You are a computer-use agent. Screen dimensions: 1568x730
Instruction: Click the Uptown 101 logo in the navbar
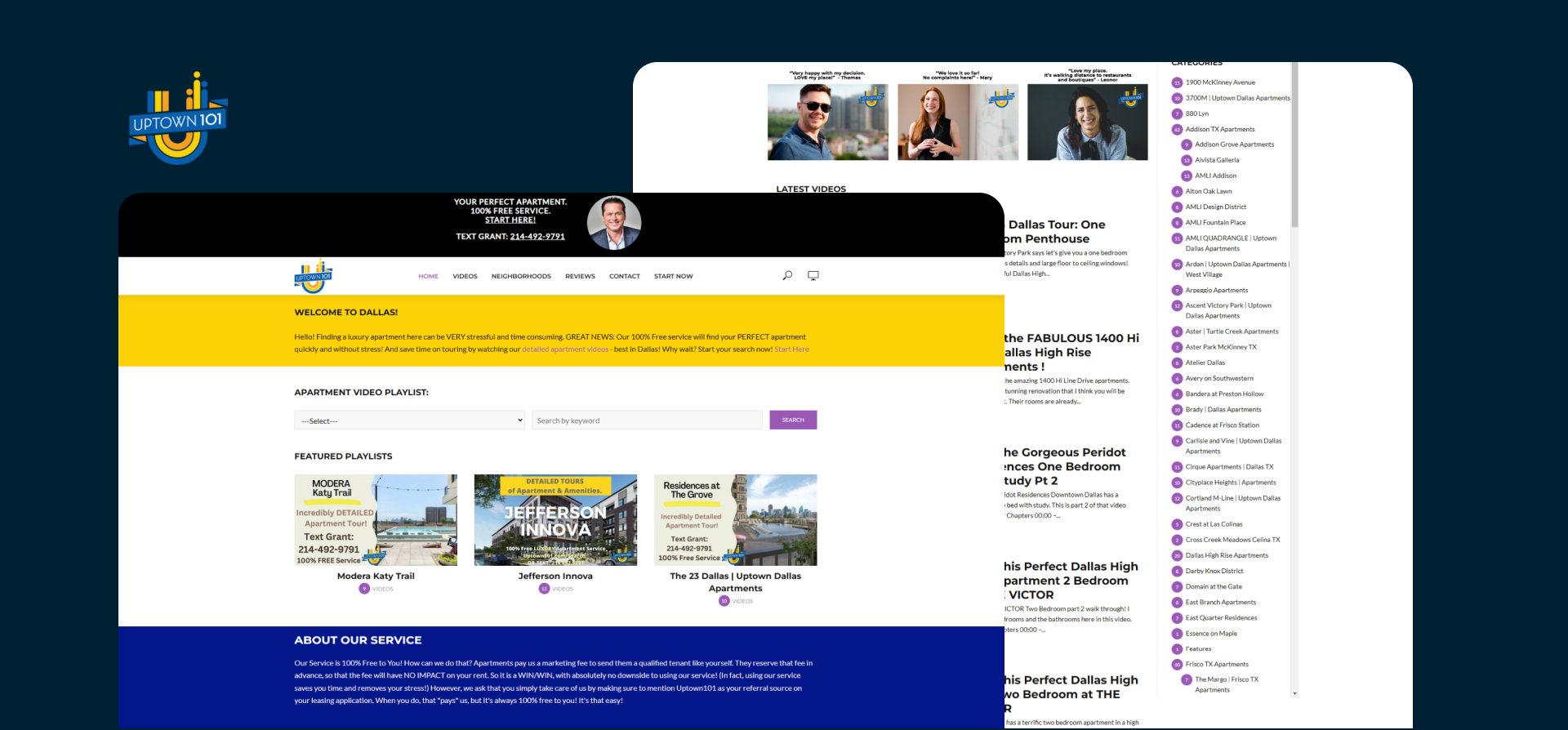pyautogui.click(x=314, y=276)
